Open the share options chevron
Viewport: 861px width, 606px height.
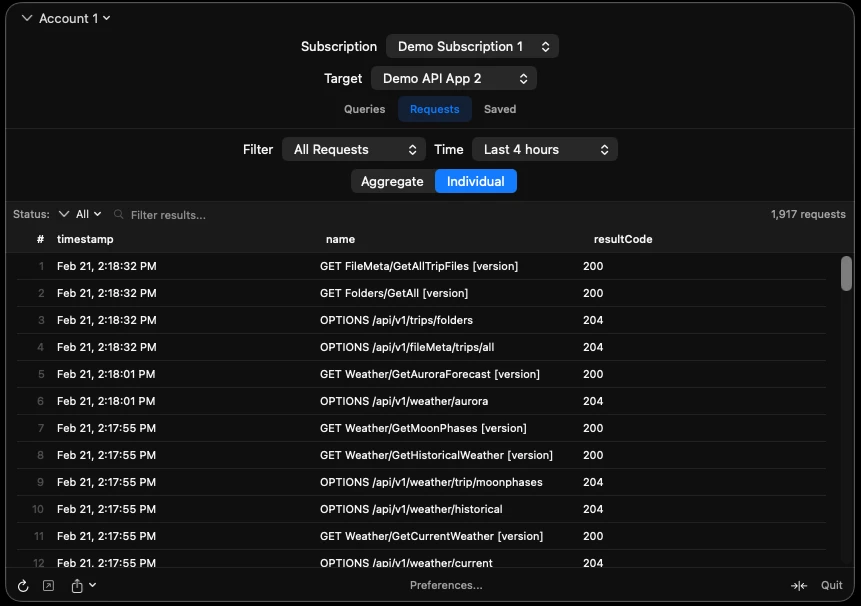[93, 587]
